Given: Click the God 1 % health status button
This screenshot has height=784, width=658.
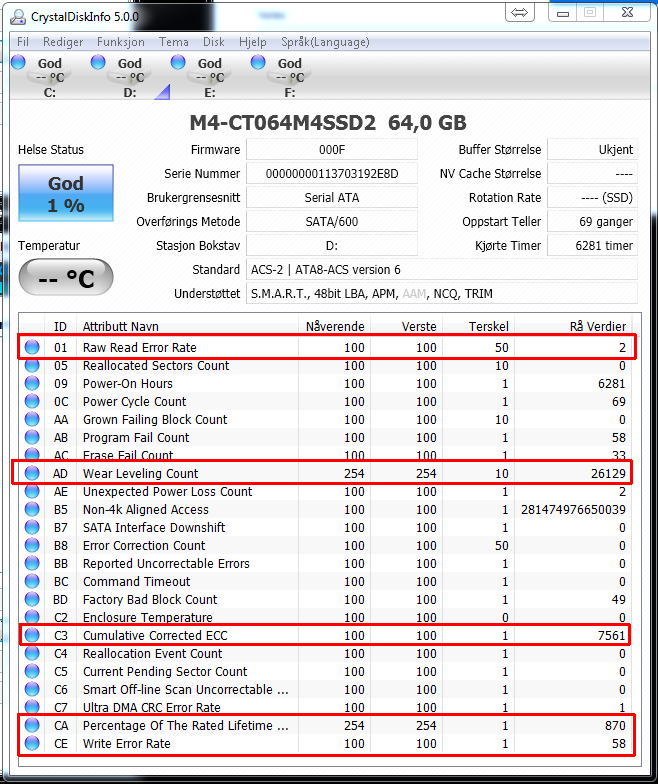Looking at the screenshot, I should [66, 193].
